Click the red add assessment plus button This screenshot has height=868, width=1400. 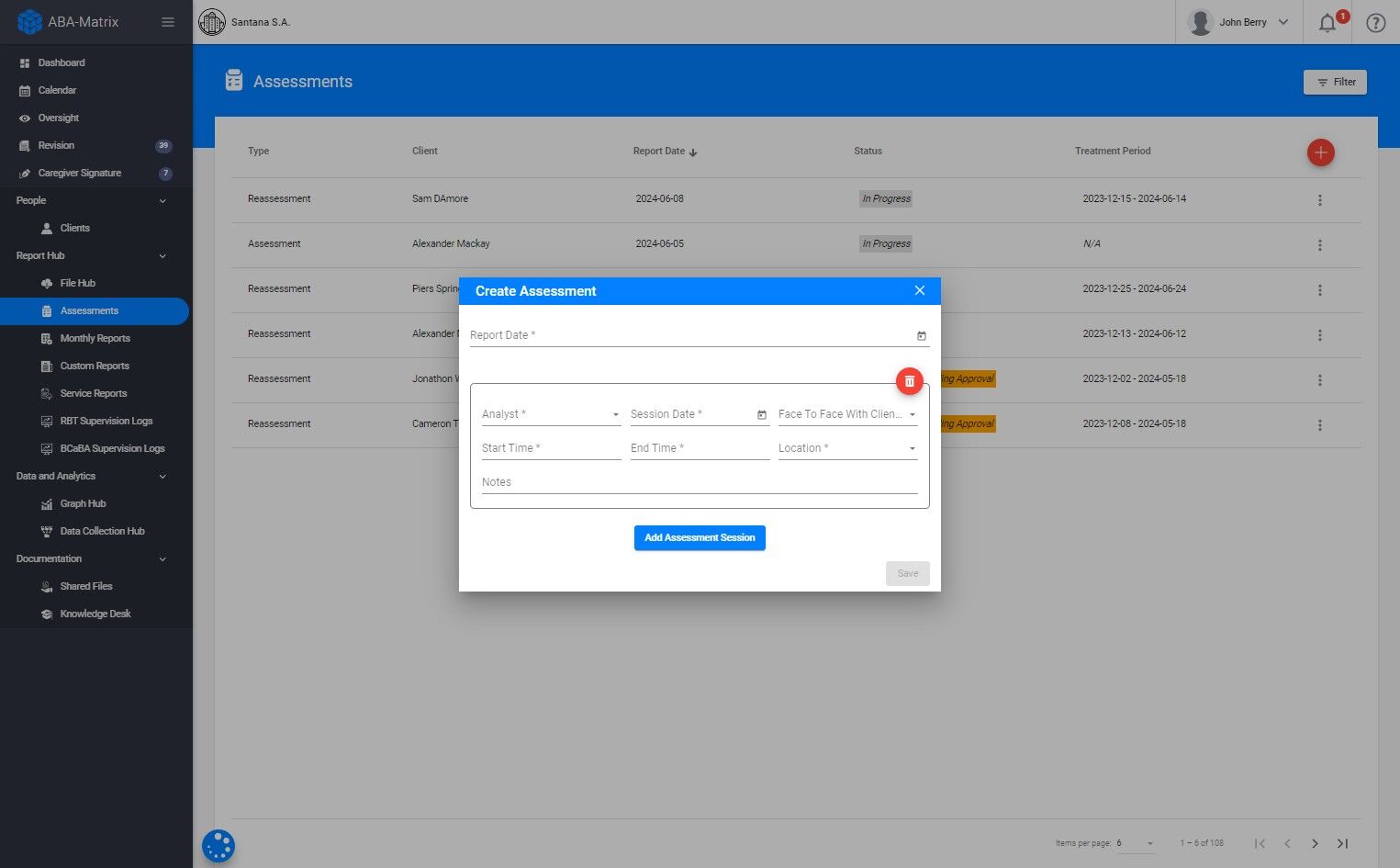click(x=1320, y=152)
